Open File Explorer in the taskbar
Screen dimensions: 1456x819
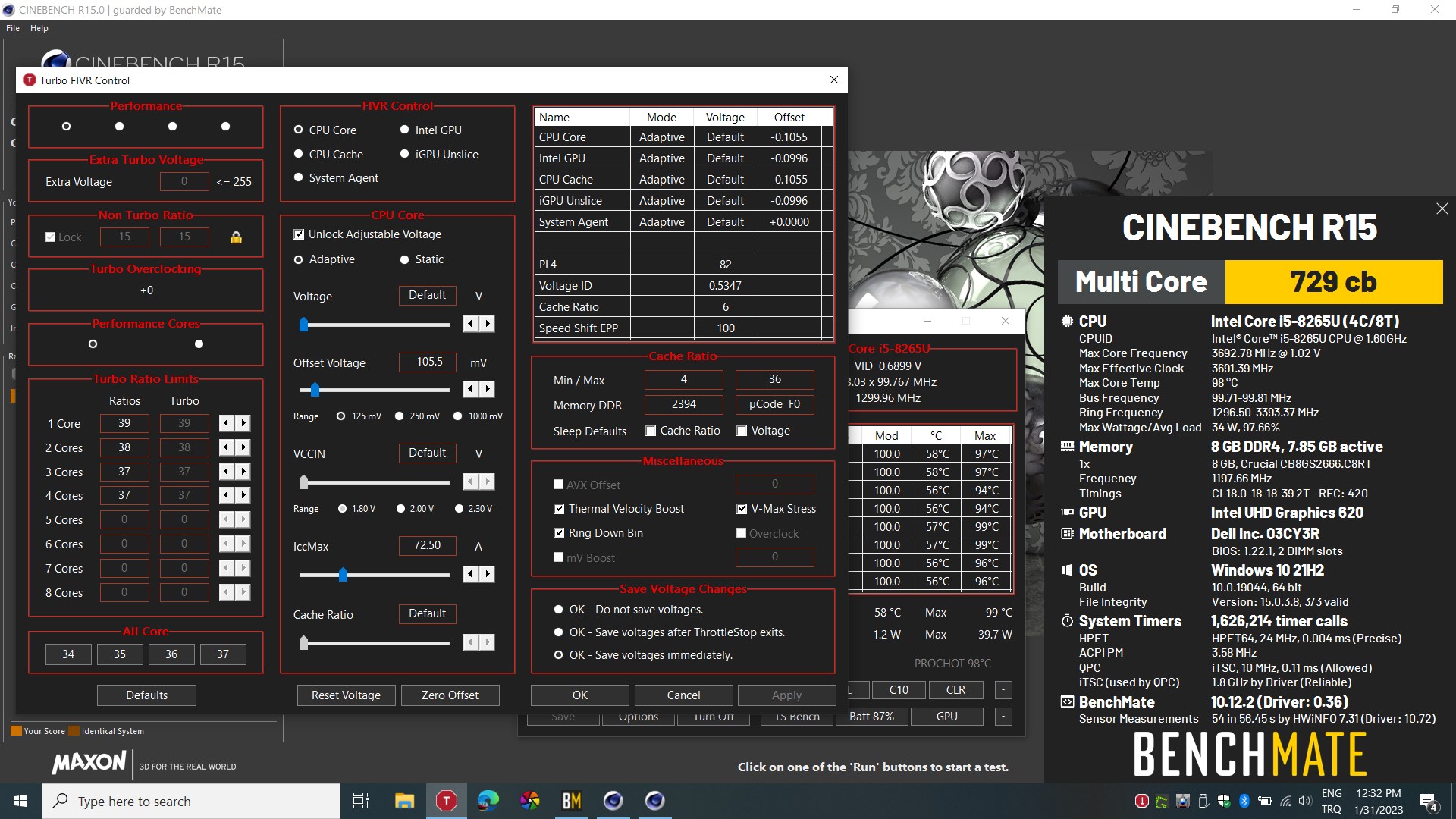coord(404,801)
